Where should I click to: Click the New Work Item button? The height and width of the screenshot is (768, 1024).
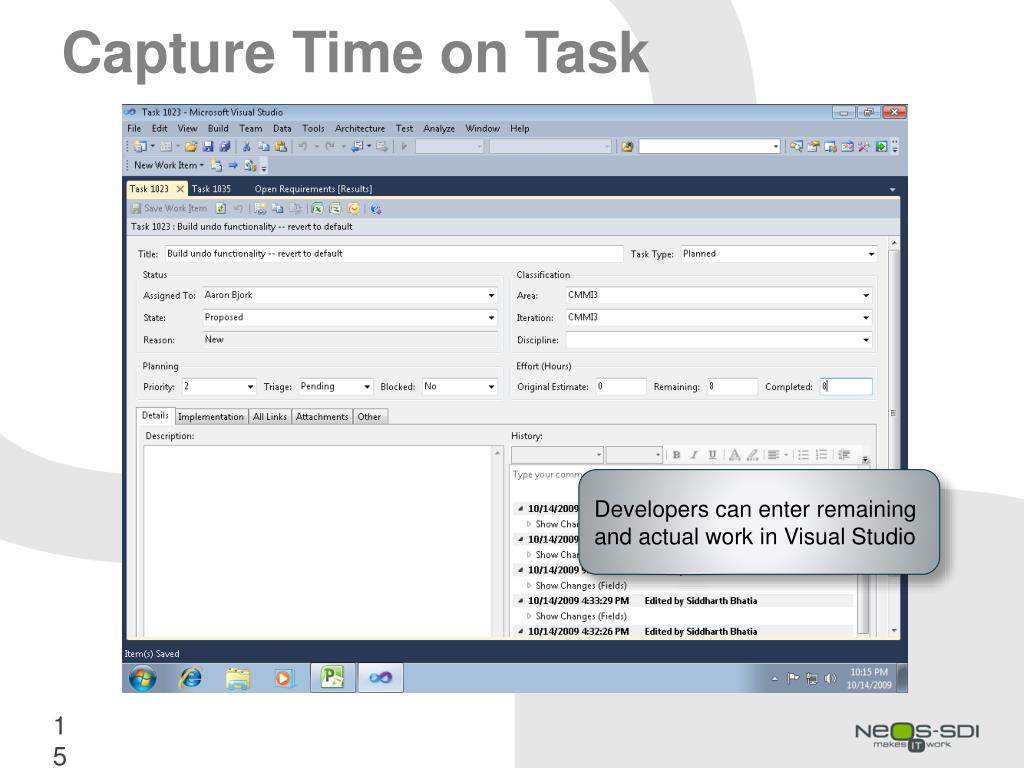(x=168, y=165)
